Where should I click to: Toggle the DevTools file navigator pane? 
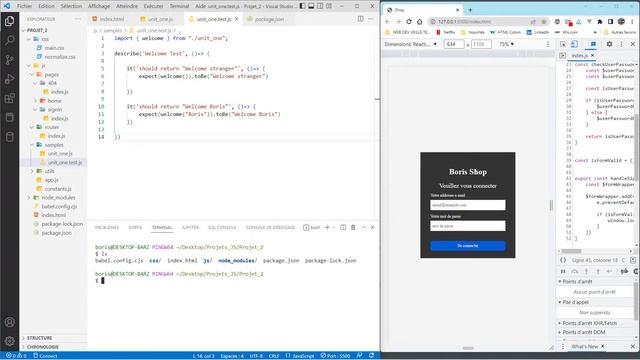click(562, 56)
